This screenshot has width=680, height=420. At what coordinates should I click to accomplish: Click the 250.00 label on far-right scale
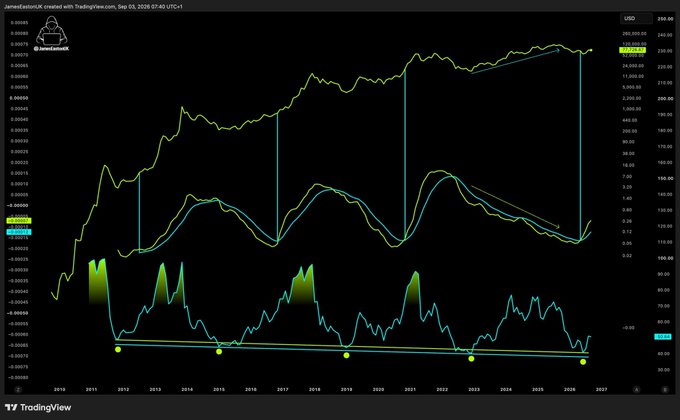(x=665, y=19)
